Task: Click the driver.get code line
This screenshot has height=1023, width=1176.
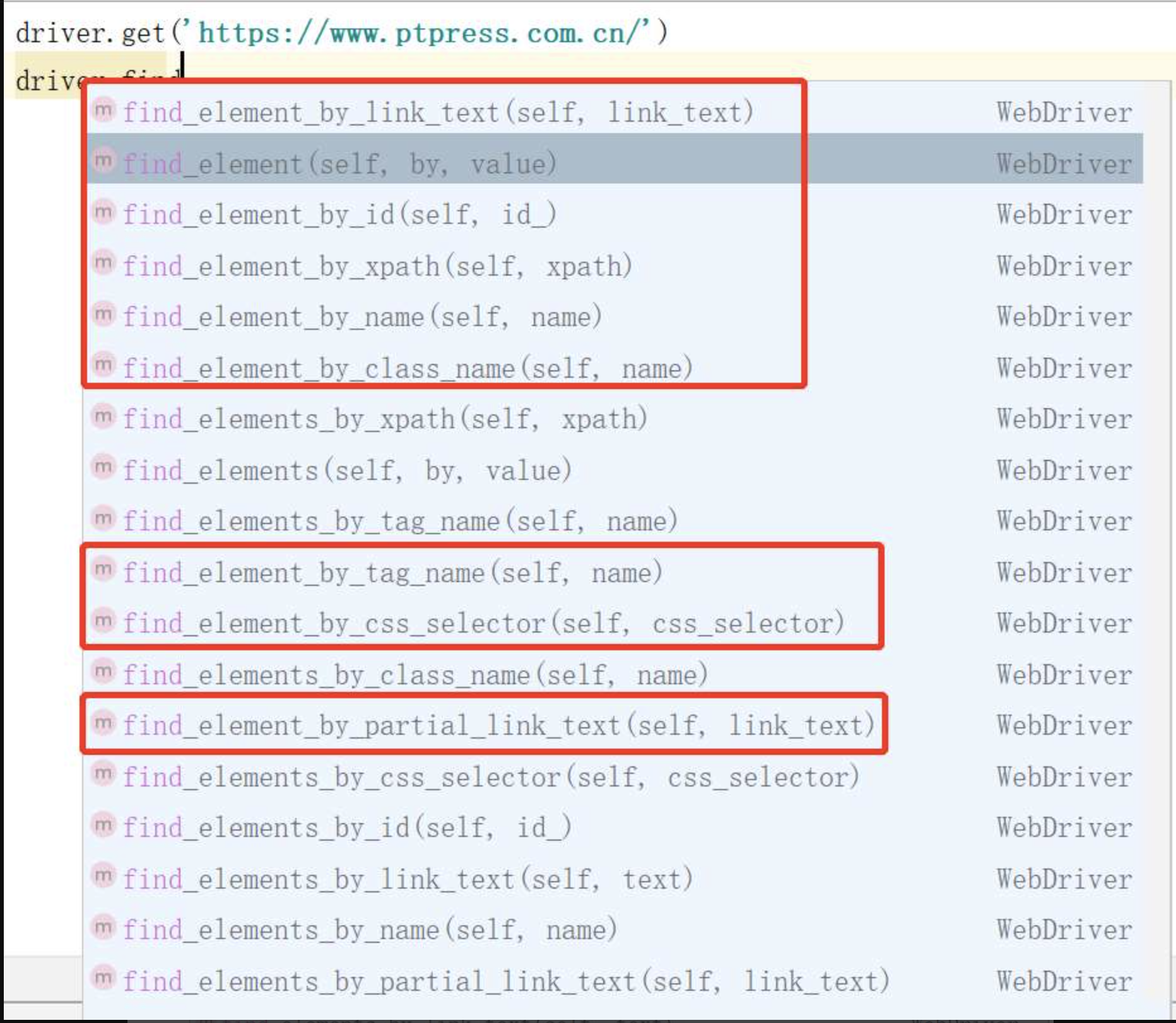Action: 341,33
